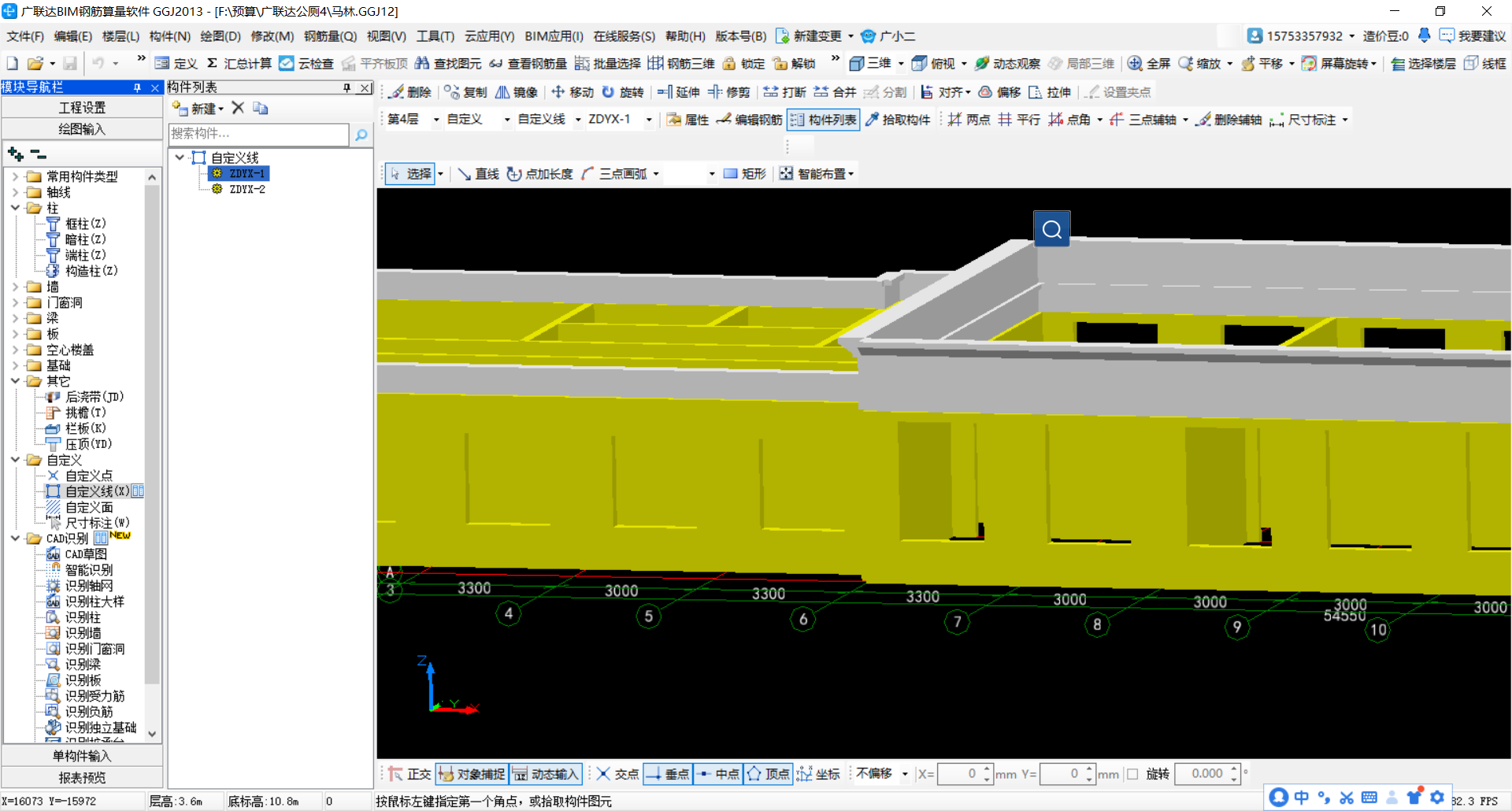Expand the 梁 tree node
The image size is (1512, 811).
pos(15,318)
